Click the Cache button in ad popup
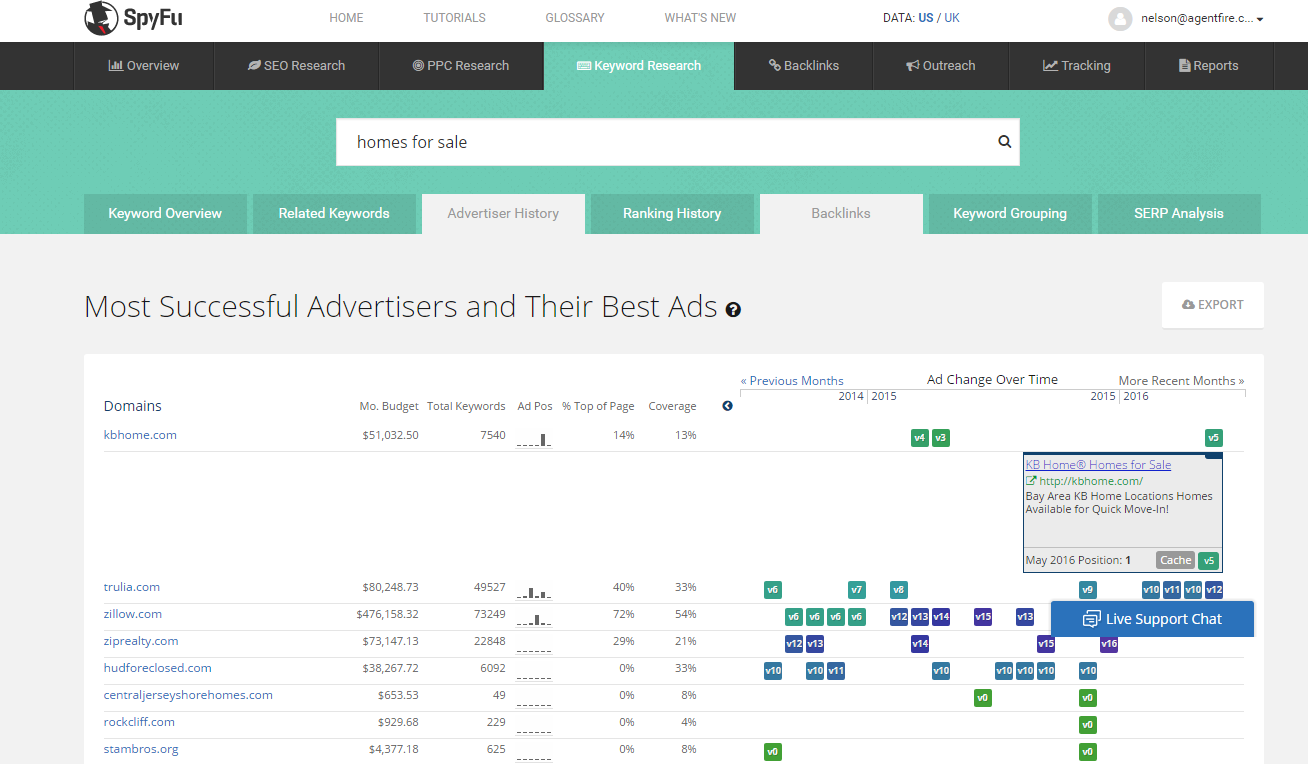The height and width of the screenshot is (764, 1308). (1176, 561)
